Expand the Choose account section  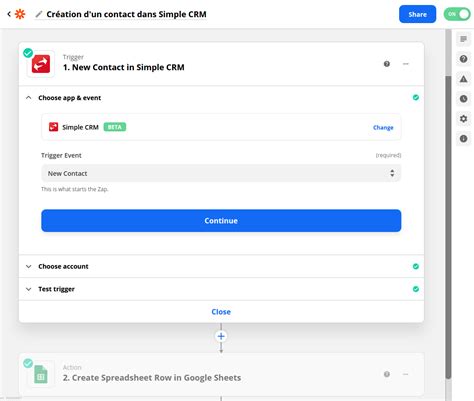pos(221,266)
